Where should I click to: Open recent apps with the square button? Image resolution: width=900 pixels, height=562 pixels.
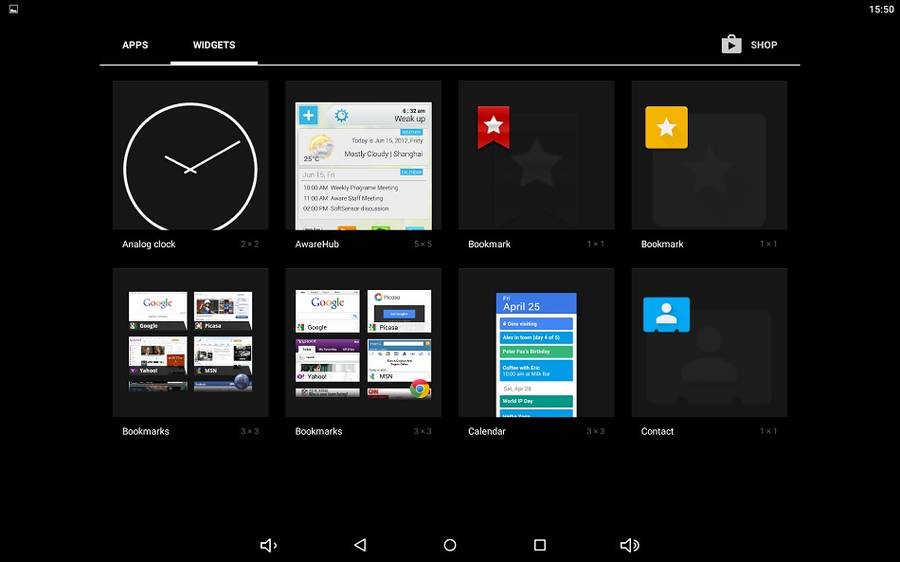[540, 545]
